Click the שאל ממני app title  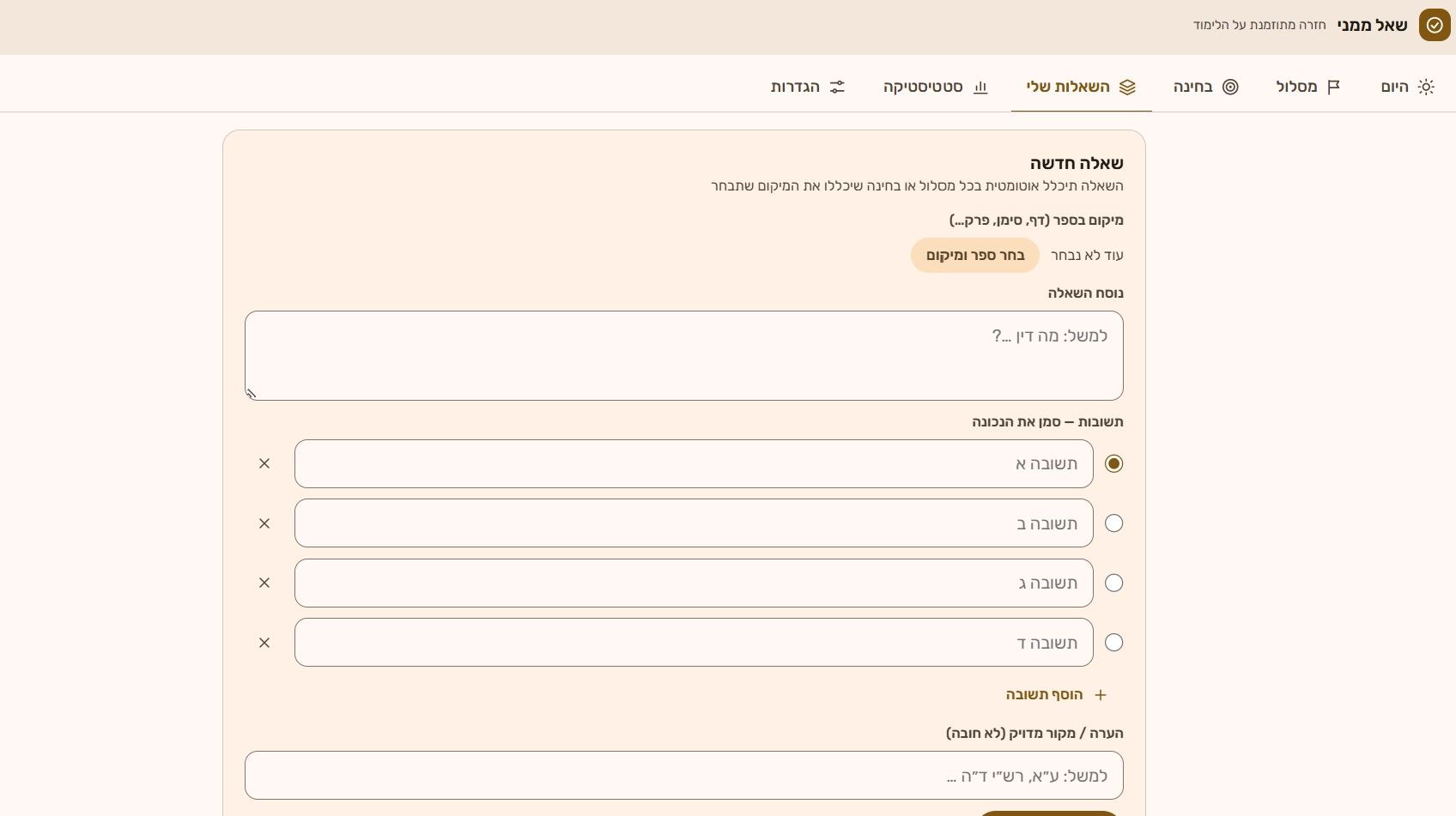pos(1372,26)
